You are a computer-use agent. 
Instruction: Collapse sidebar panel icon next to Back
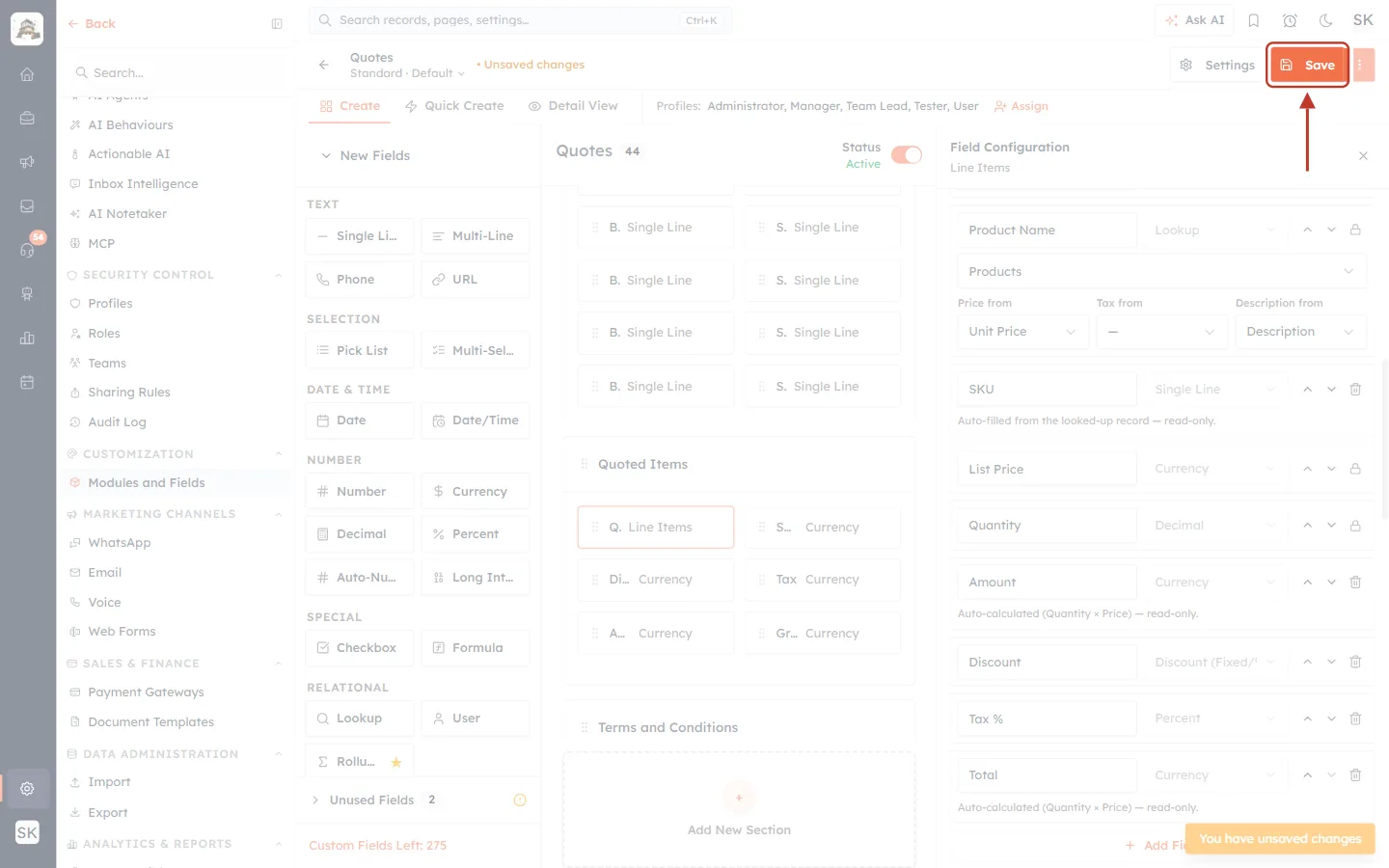[x=277, y=24]
